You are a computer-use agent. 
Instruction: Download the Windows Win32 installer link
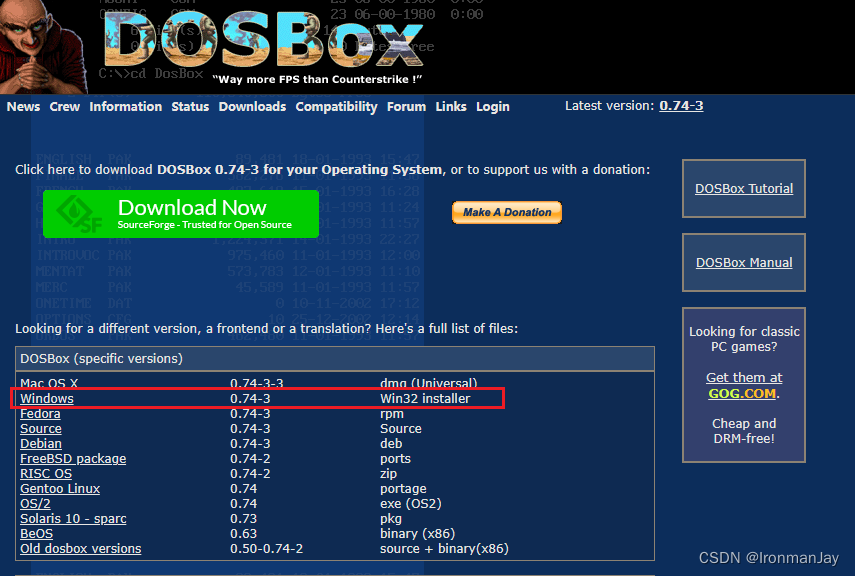[x=47, y=399]
